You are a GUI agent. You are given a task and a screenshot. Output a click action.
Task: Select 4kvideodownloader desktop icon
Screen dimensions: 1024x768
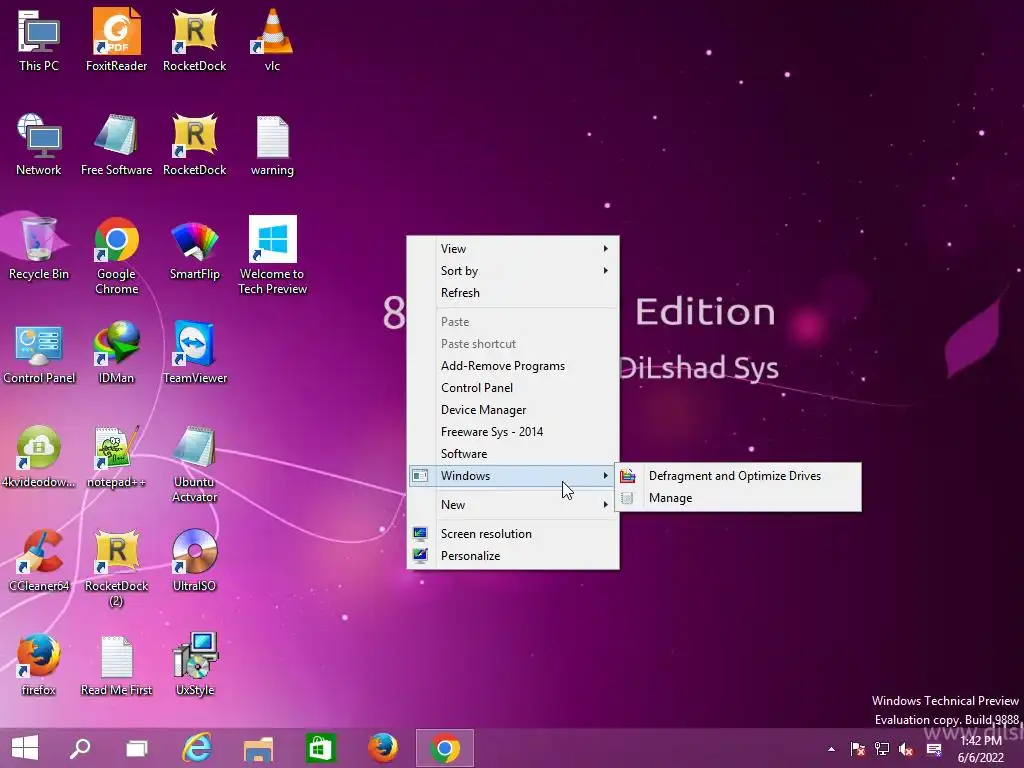[x=39, y=456]
